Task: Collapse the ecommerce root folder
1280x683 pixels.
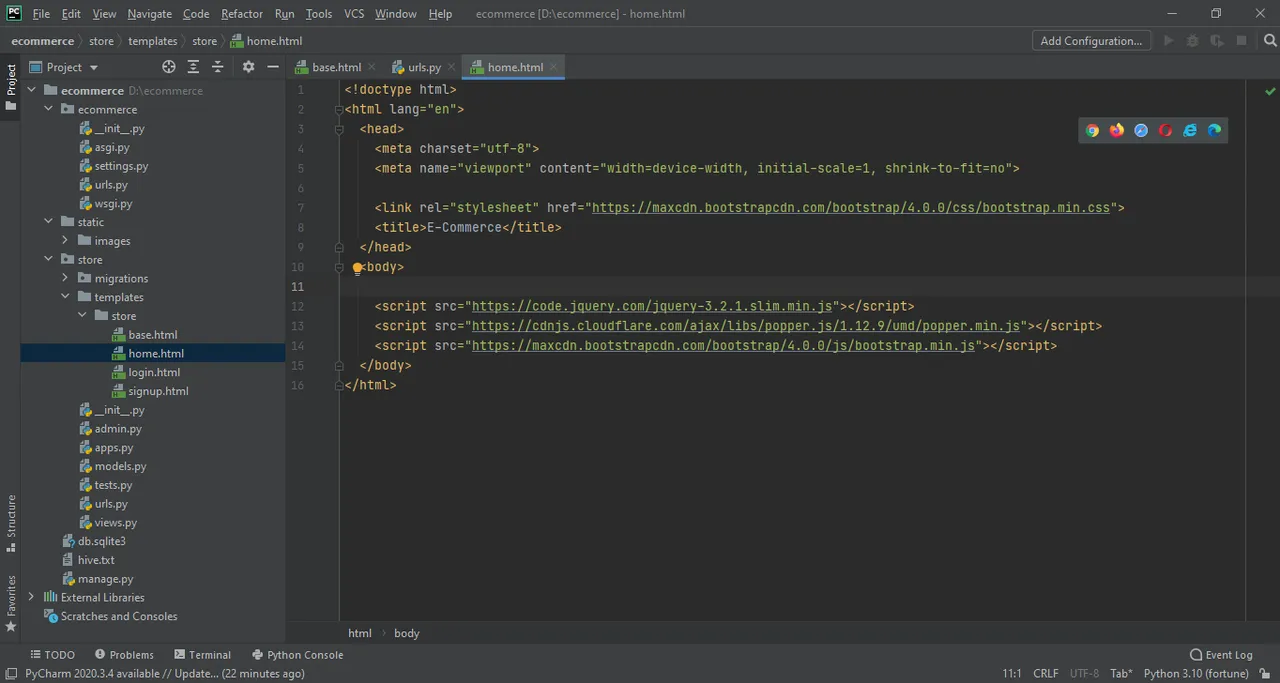Action: point(31,91)
